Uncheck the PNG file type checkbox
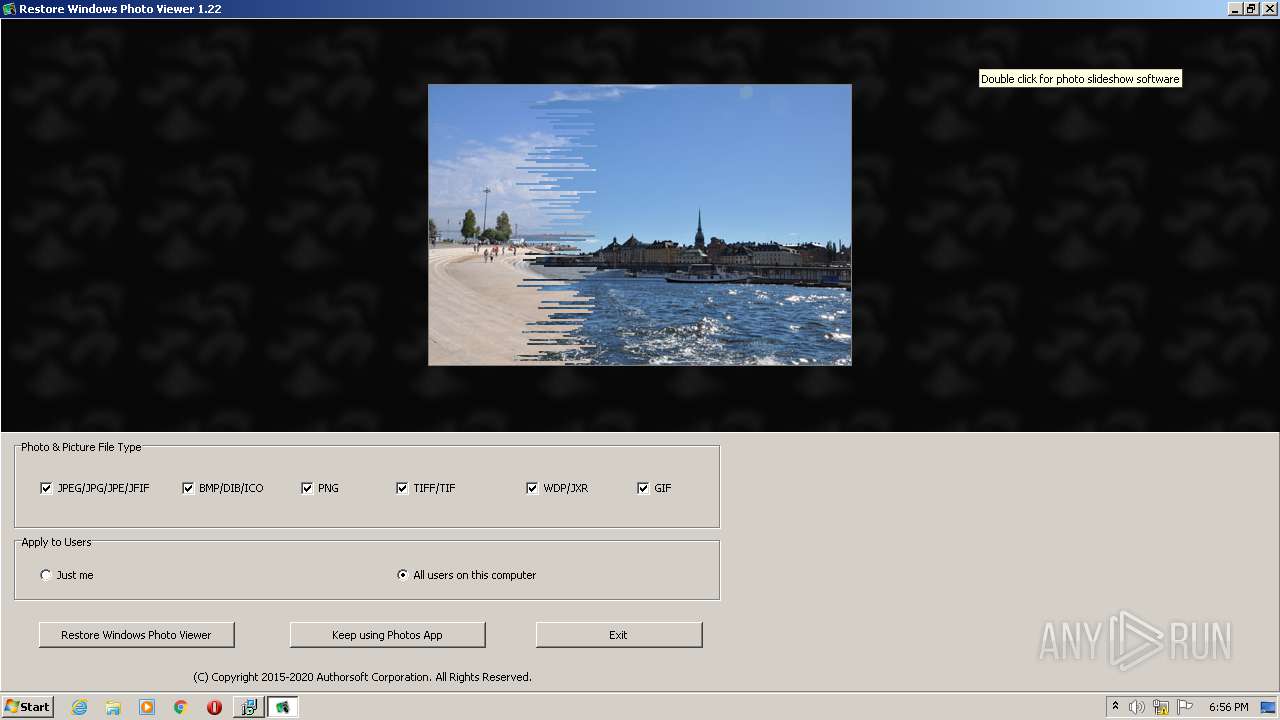Viewport: 1280px width, 720px height. point(307,488)
